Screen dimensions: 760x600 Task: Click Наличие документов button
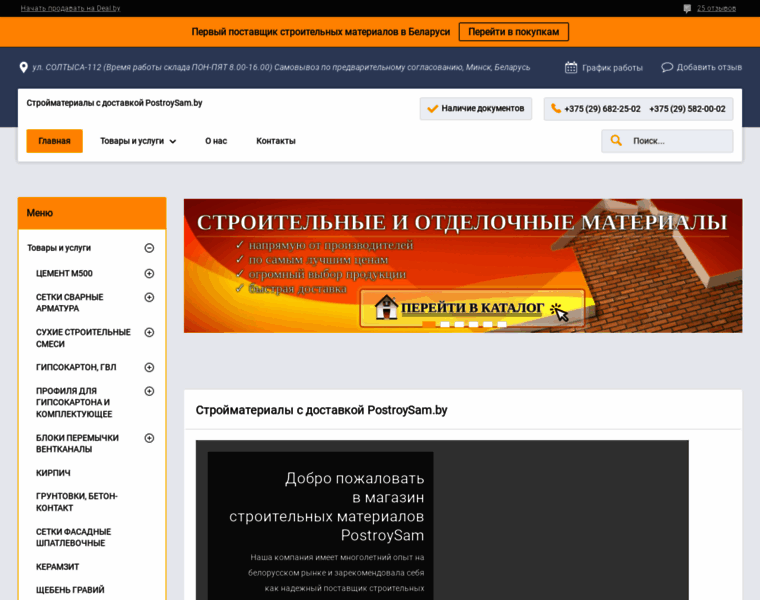[476, 109]
